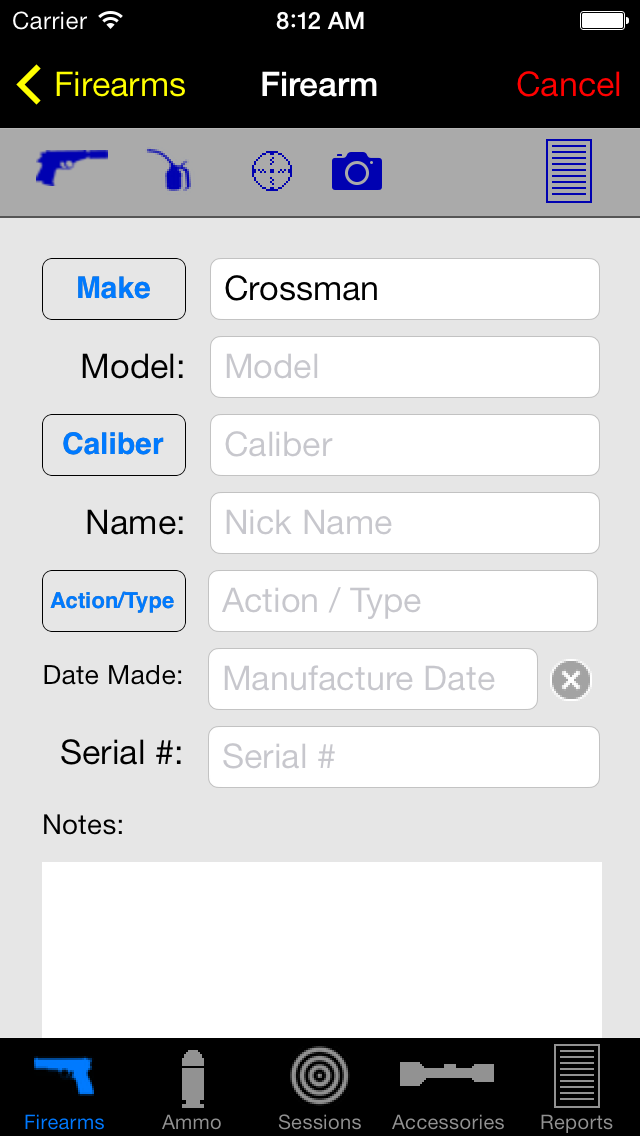
Task: Tap the Serial # text field
Action: tap(404, 757)
